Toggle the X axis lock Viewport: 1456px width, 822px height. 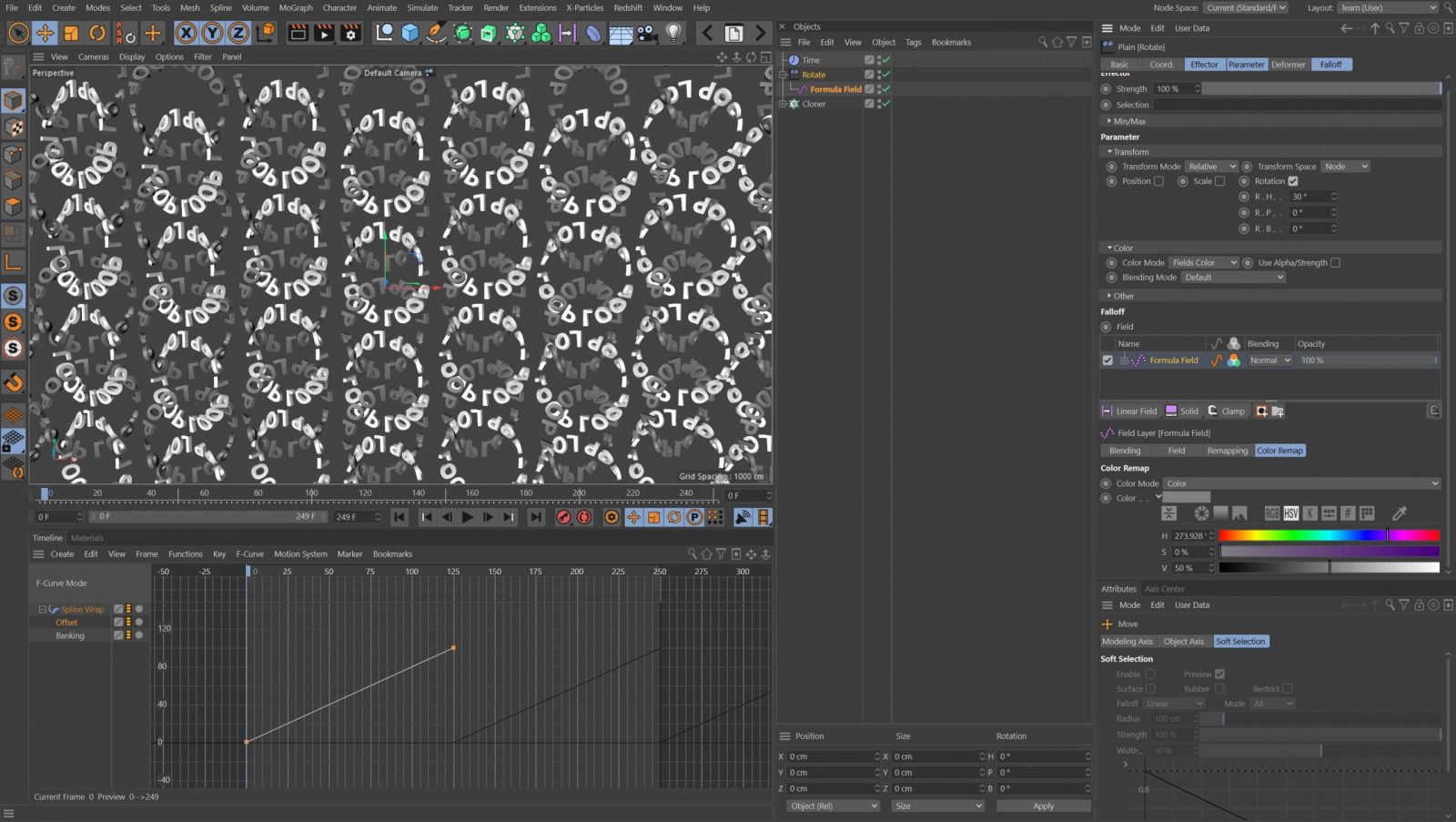(186, 34)
